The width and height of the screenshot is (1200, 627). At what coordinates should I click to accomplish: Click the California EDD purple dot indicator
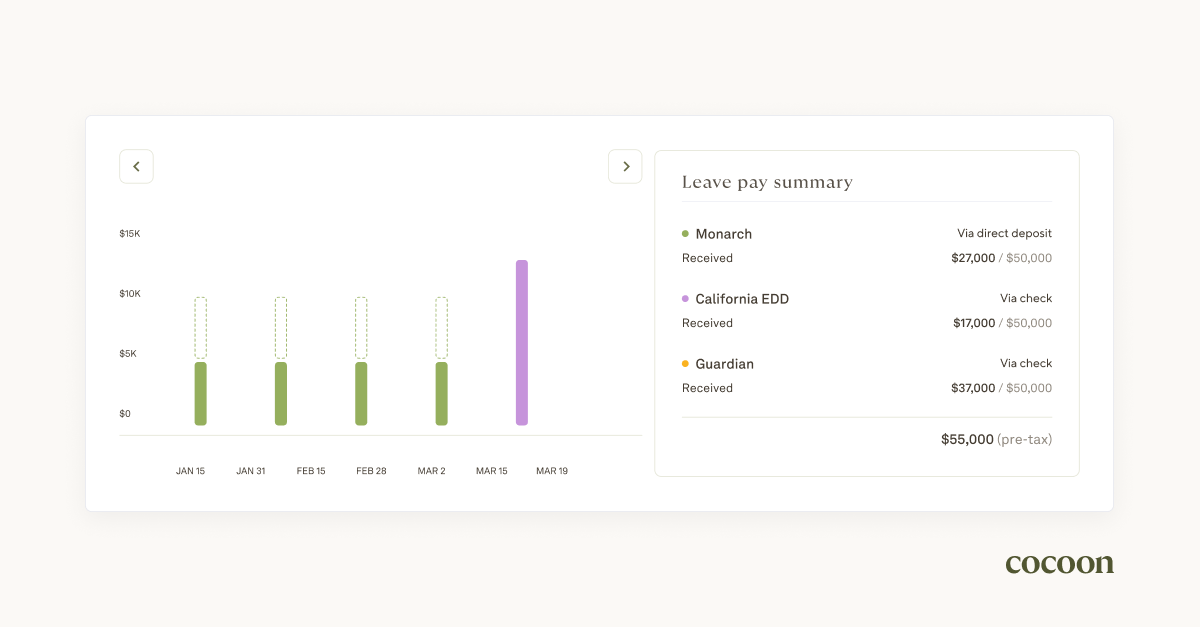[686, 298]
